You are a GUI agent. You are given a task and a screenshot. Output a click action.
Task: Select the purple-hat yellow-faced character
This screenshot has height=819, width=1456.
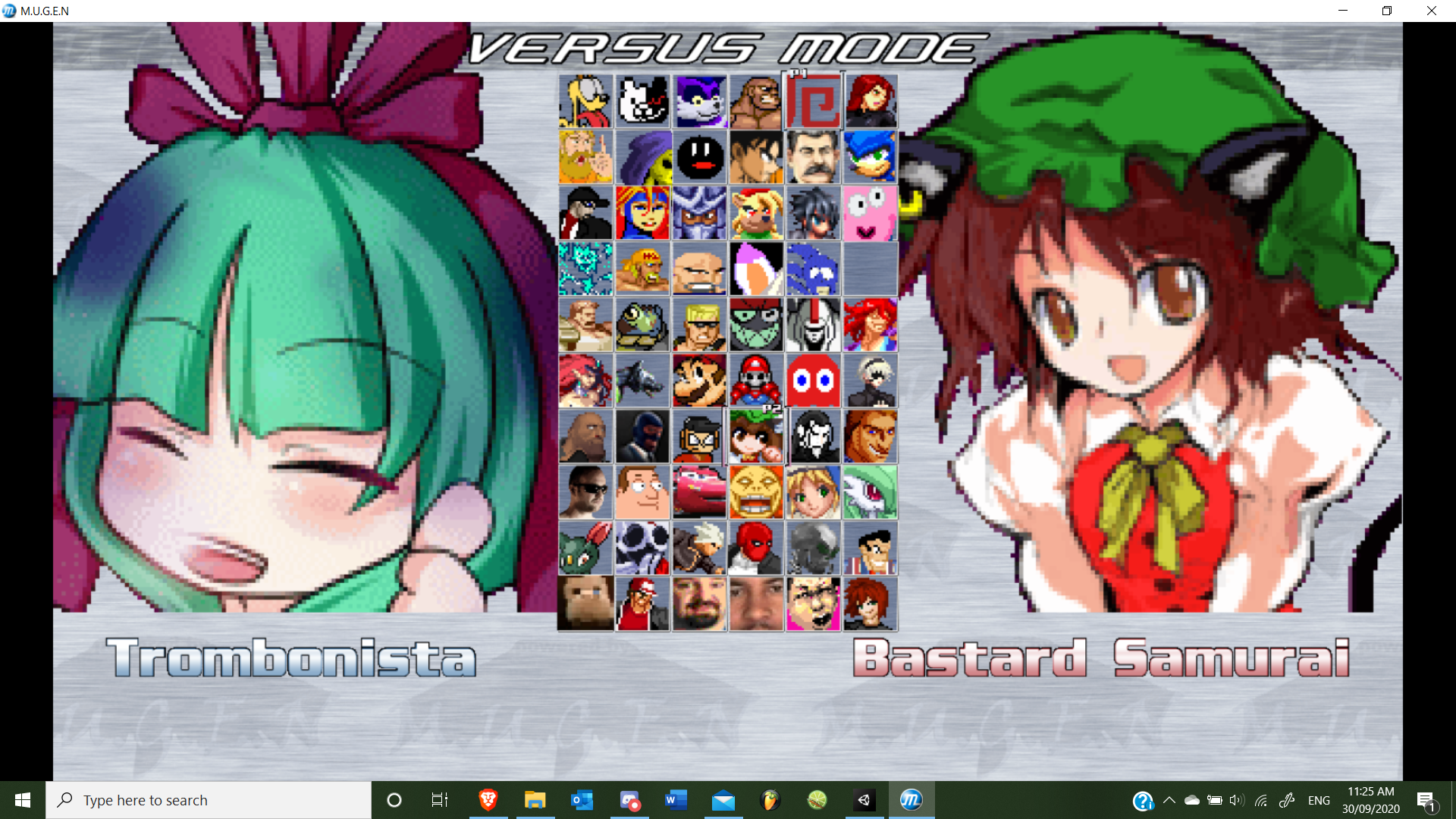coord(642,157)
